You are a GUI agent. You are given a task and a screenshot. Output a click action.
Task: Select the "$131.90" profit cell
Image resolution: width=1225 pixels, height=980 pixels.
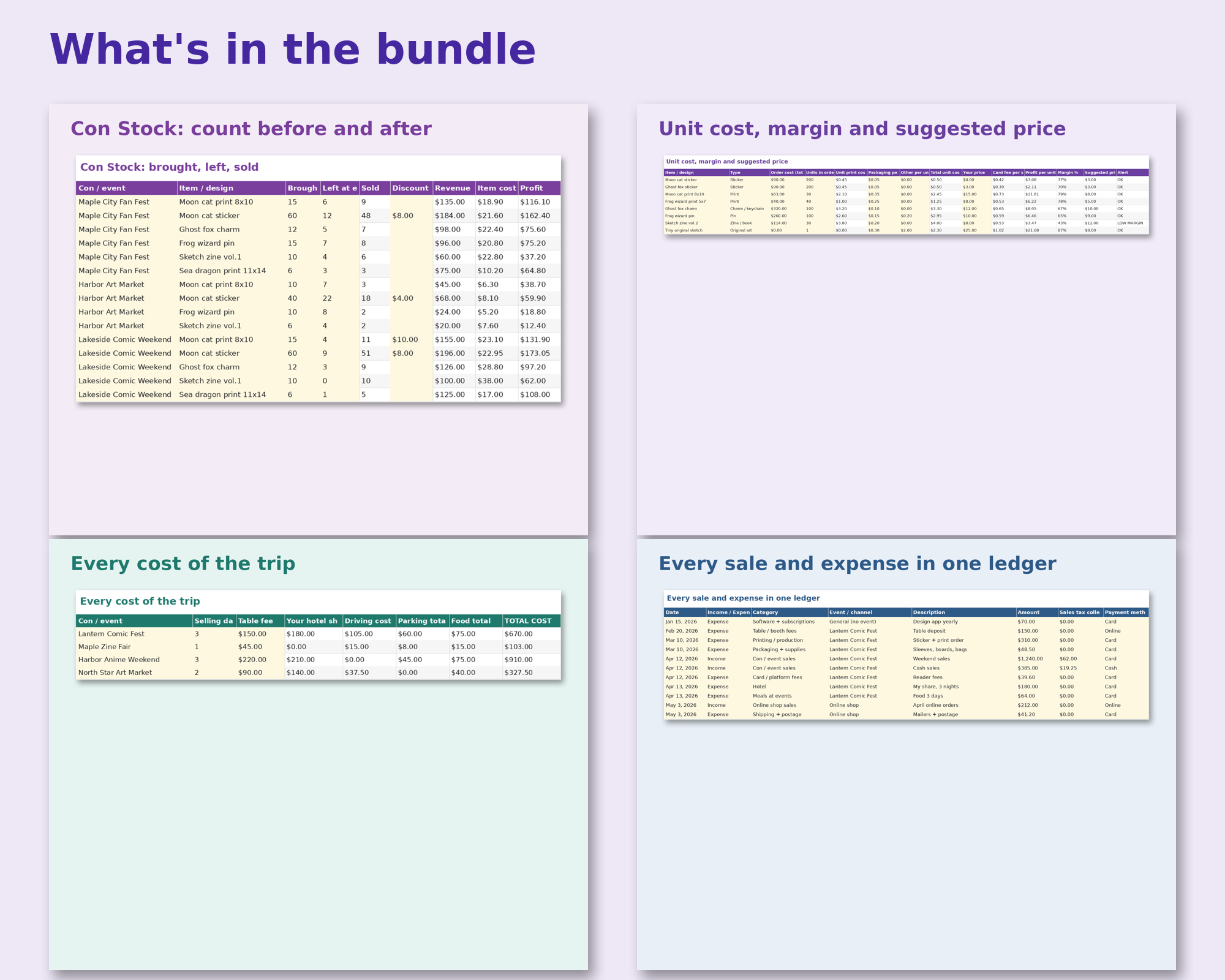[539, 339]
